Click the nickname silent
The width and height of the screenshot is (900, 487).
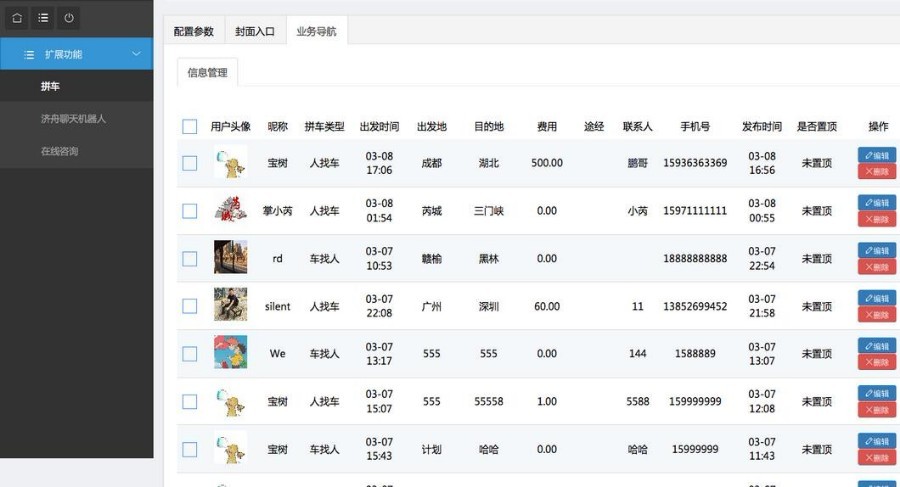277,306
